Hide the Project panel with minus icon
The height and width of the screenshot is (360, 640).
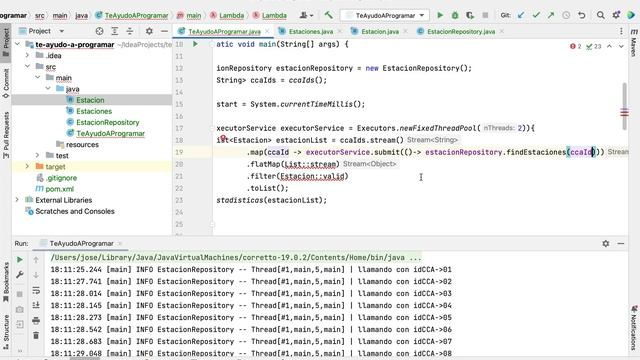164,31
